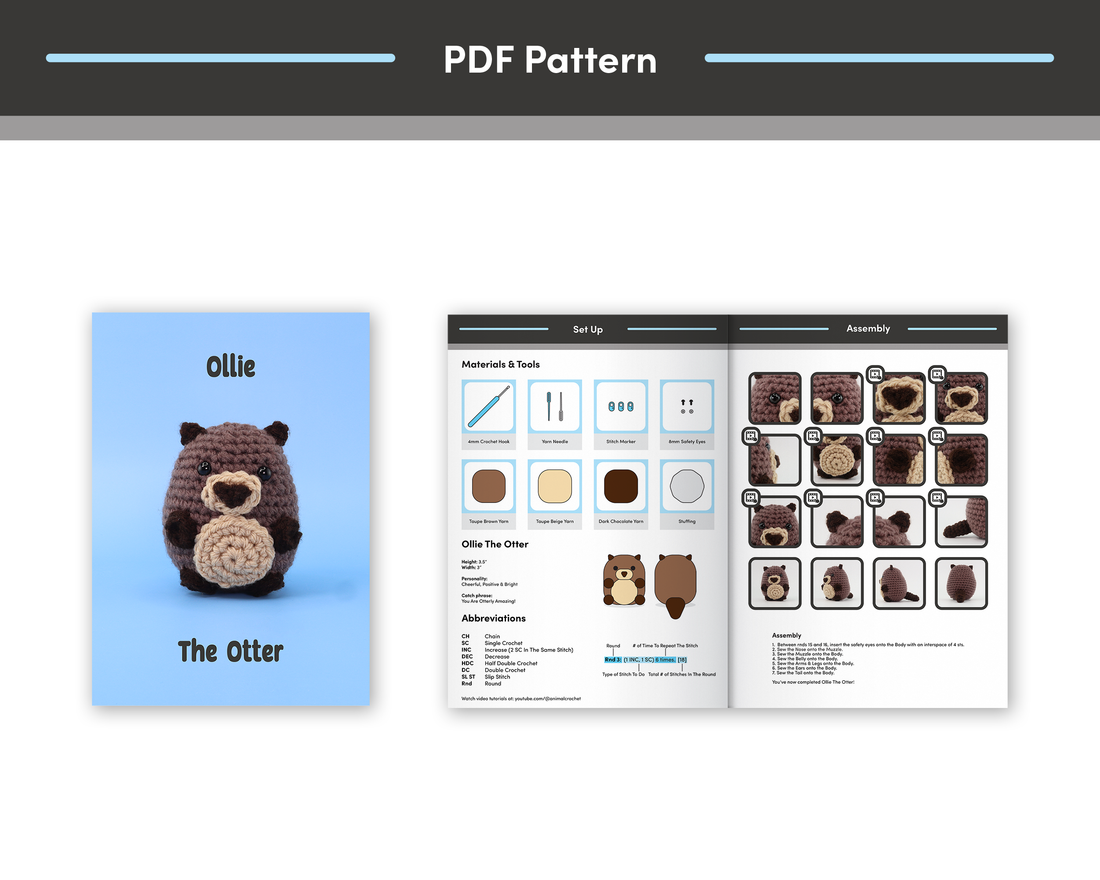Pick the Toupe Beige Yarn swatch

554,487
